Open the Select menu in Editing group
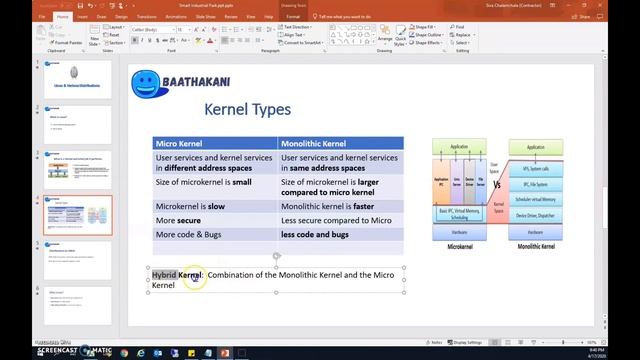Image resolution: width=640 pixels, height=360 pixels. coord(460,42)
